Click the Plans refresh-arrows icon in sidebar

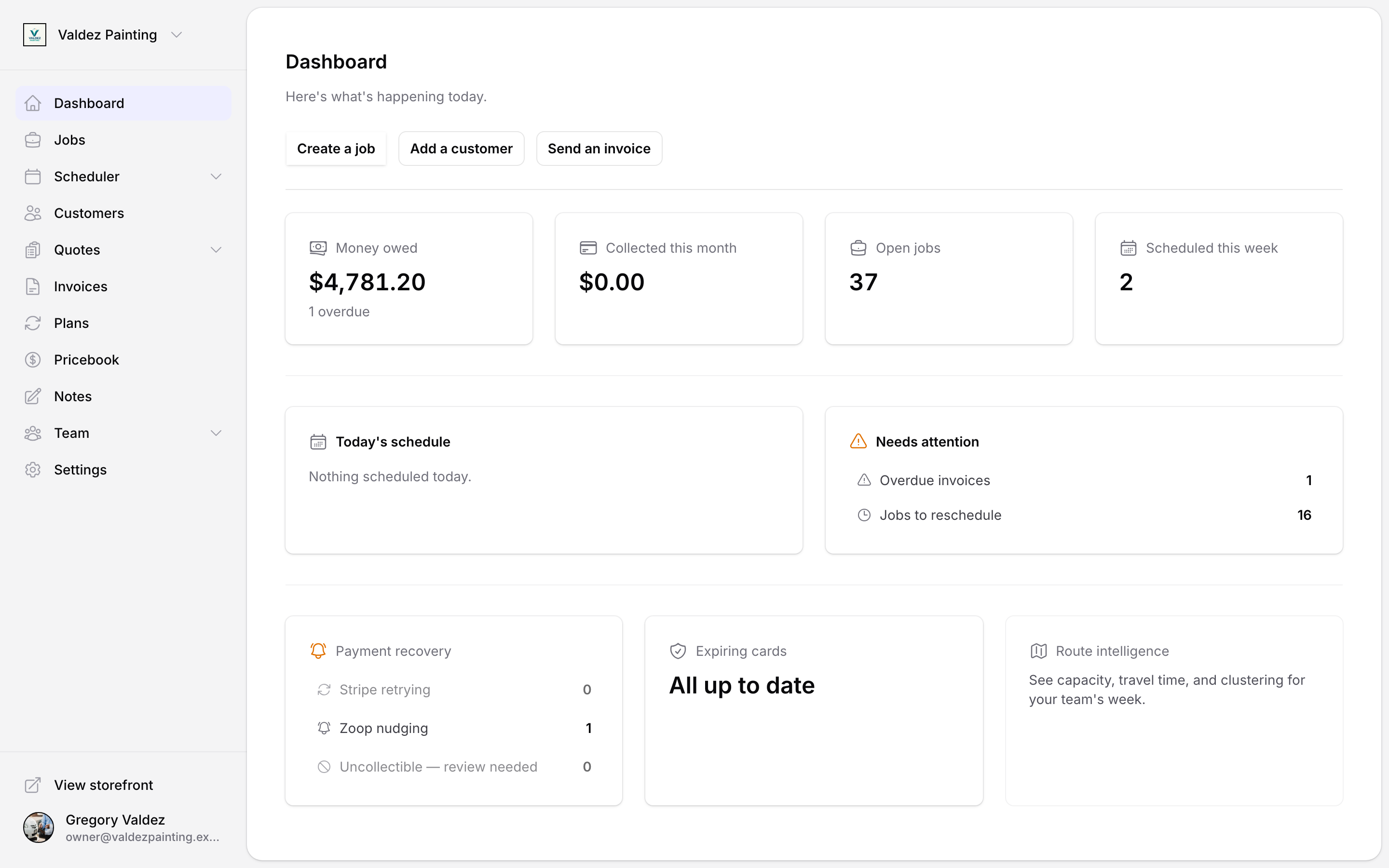coord(33,323)
